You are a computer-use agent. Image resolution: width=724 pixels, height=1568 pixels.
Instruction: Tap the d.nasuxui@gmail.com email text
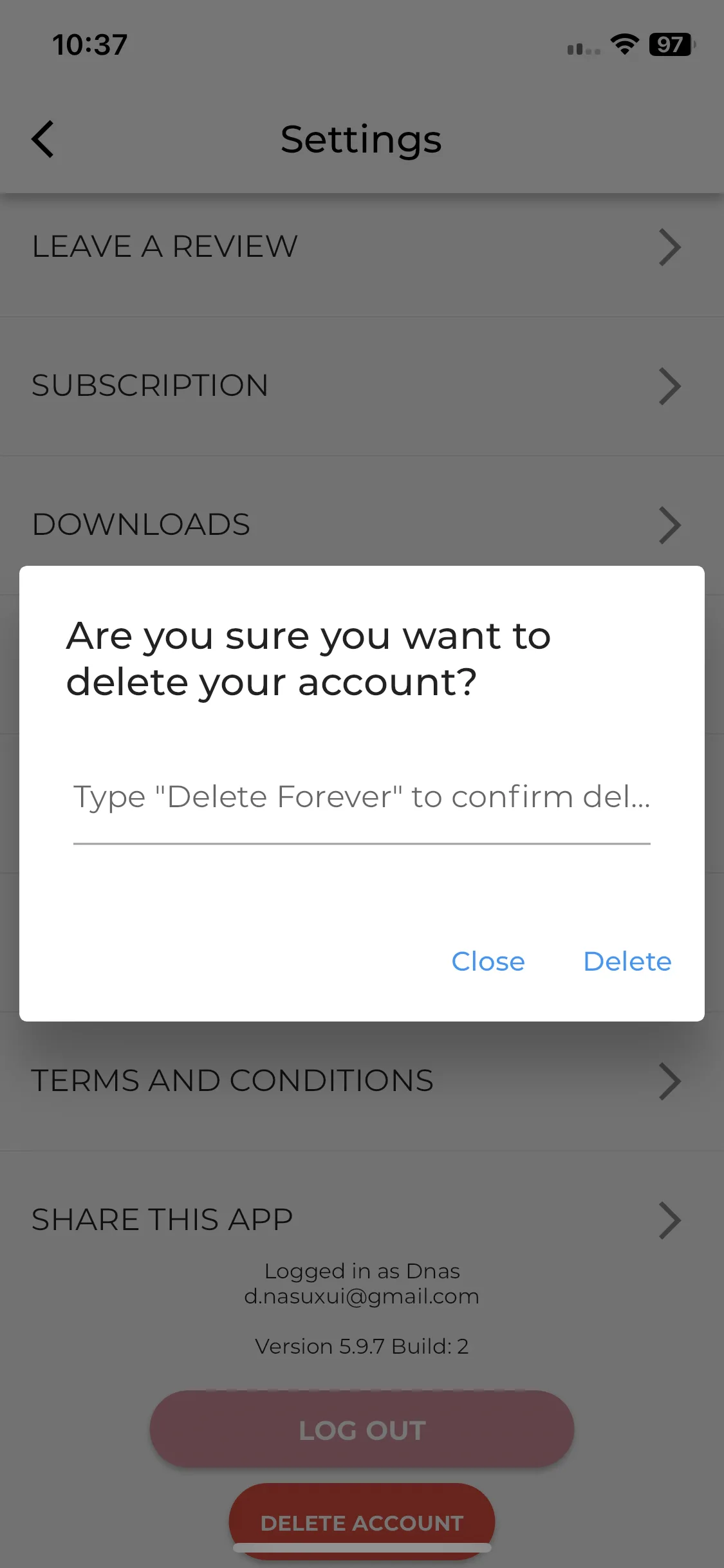[362, 1296]
